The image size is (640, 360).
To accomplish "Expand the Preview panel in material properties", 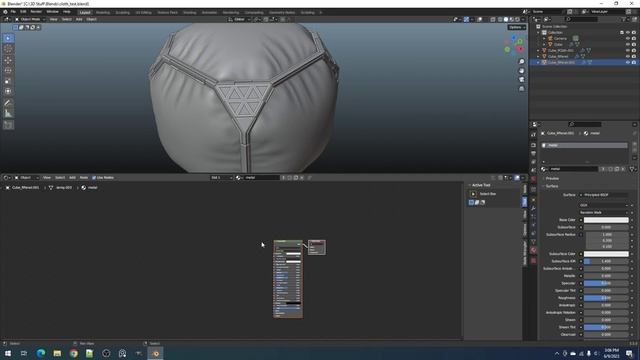I will 551,178.
